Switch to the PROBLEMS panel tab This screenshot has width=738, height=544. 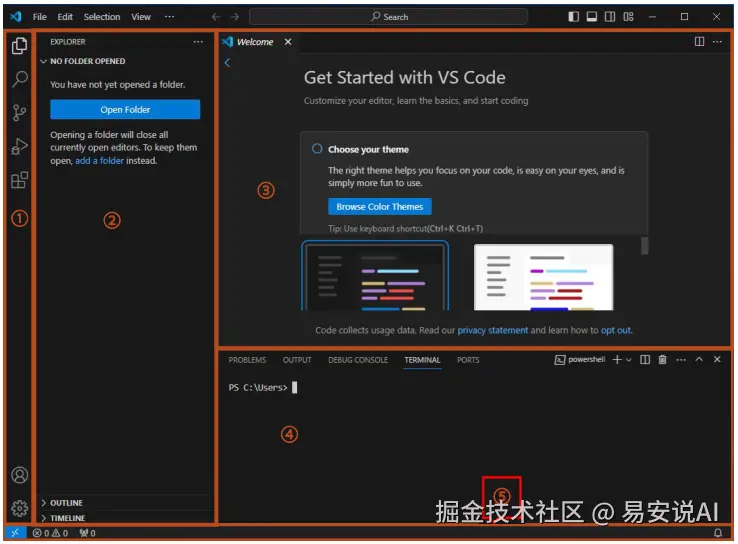(247, 360)
